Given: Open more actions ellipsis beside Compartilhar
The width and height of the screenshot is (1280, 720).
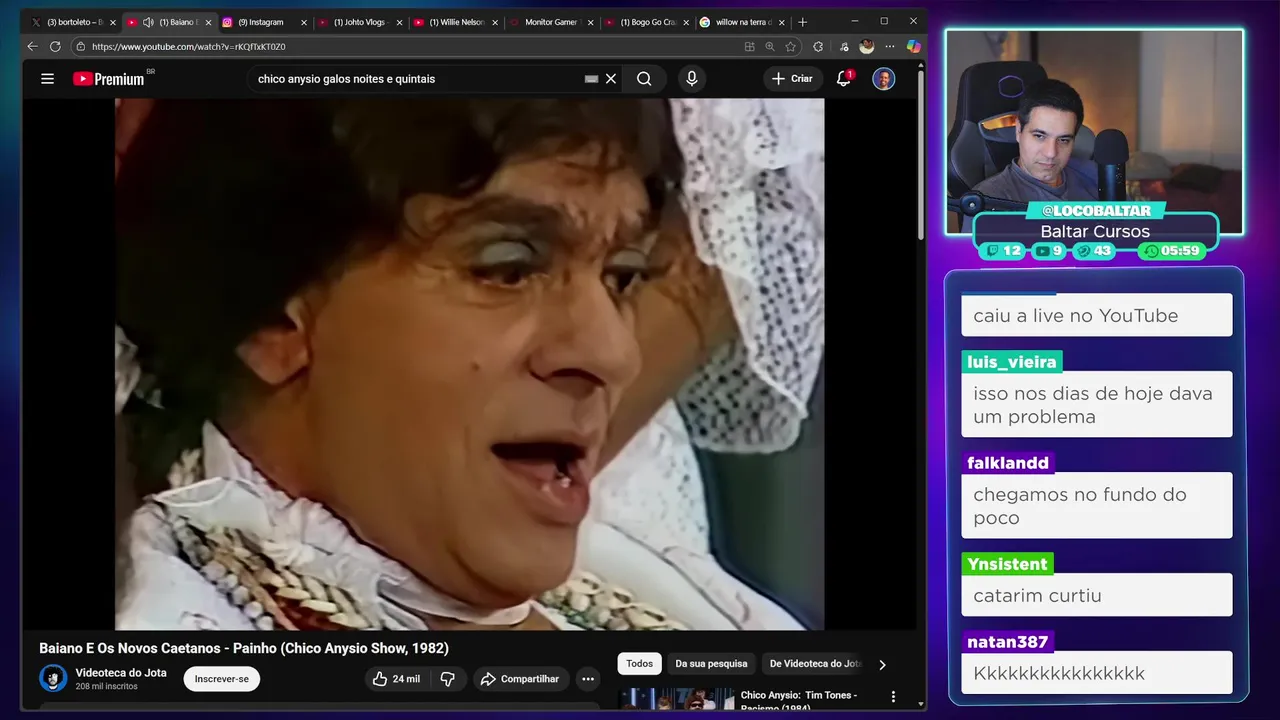Looking at the screenshot, I should (588, 679).
